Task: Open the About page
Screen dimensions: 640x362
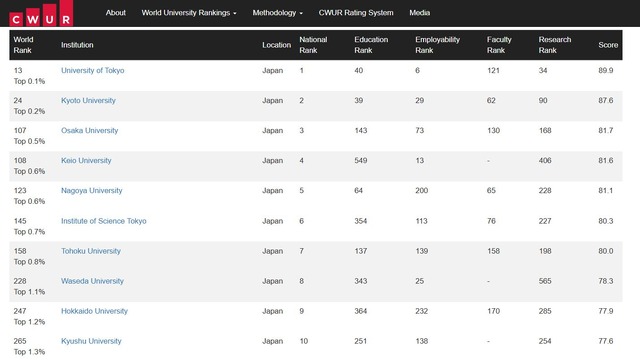Action: [116, 13]
